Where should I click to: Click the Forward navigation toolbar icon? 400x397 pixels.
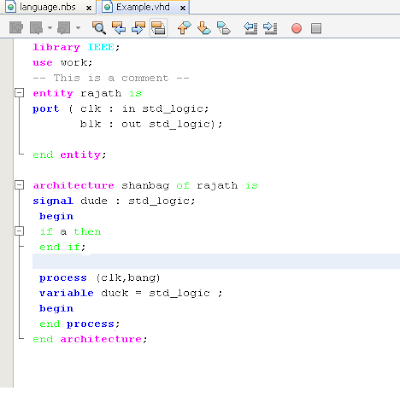click(64, 28)
